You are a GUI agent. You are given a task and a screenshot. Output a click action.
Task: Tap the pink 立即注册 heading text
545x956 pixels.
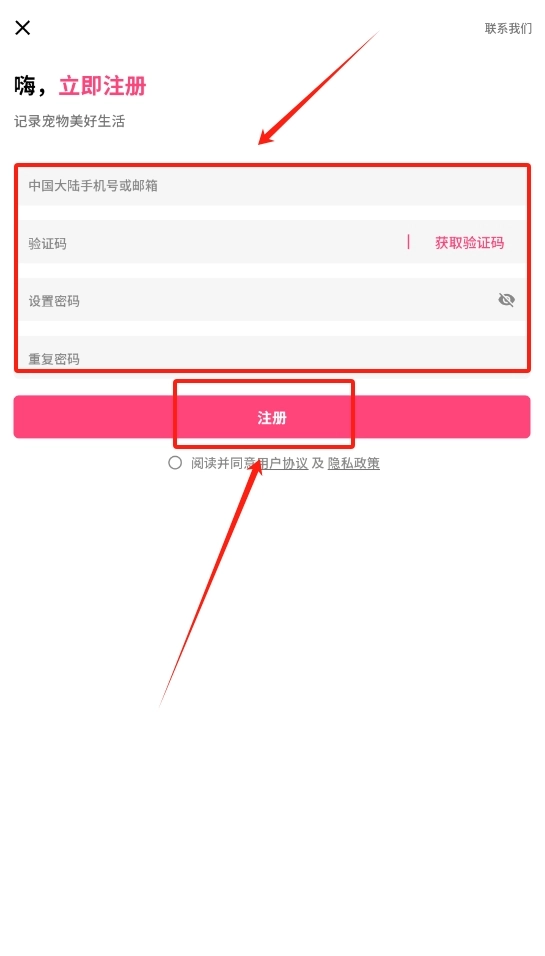pos(102,86)
